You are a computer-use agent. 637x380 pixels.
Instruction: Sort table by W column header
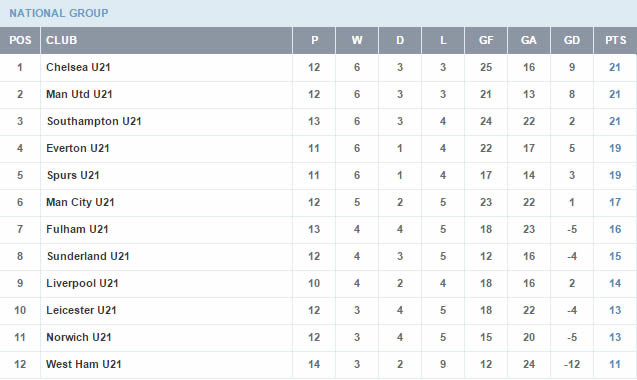click(x=357, y=40)
